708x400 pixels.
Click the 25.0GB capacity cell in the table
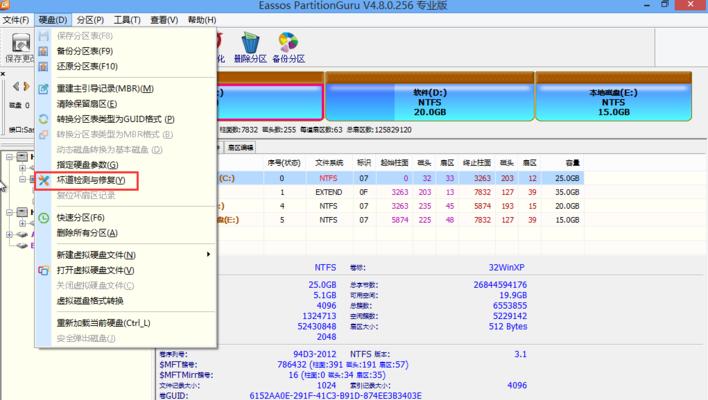click(567, 178)
